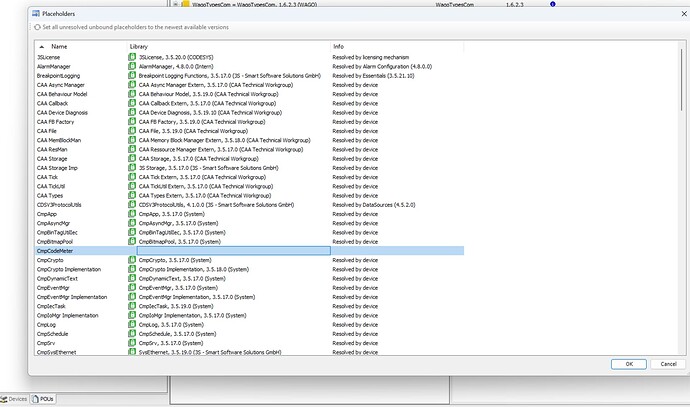The height and width of the screenshot is (407, 690).
Task: Select the CmpSchedule placeholder name
Action: pos(52,334)
